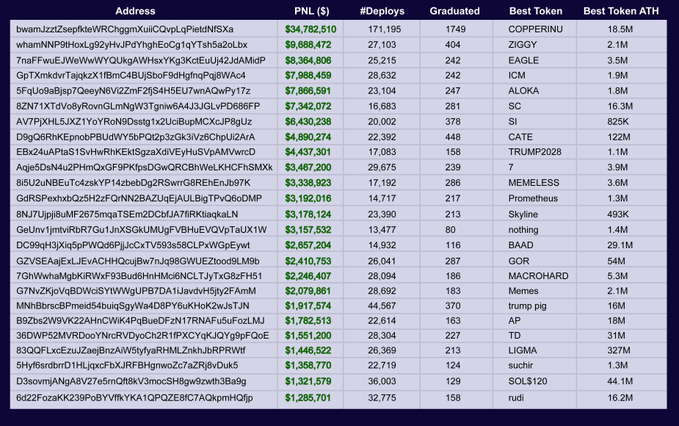This screenshot has width=679, height=426.
Task: Click the 16.2M ATH value
Action: [x=620, y=397]
